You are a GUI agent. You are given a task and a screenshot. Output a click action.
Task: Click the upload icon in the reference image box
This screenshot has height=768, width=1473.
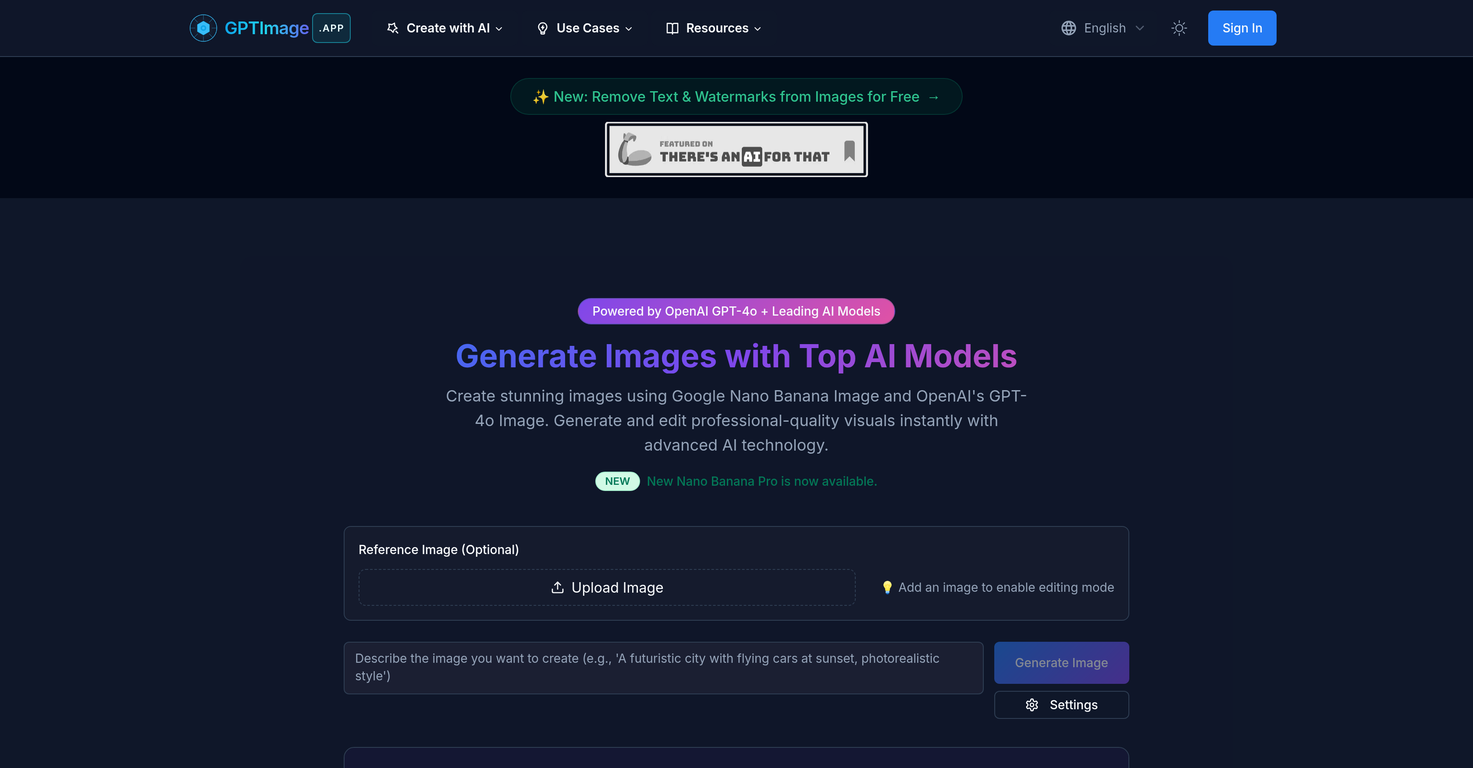pos(557,587)
